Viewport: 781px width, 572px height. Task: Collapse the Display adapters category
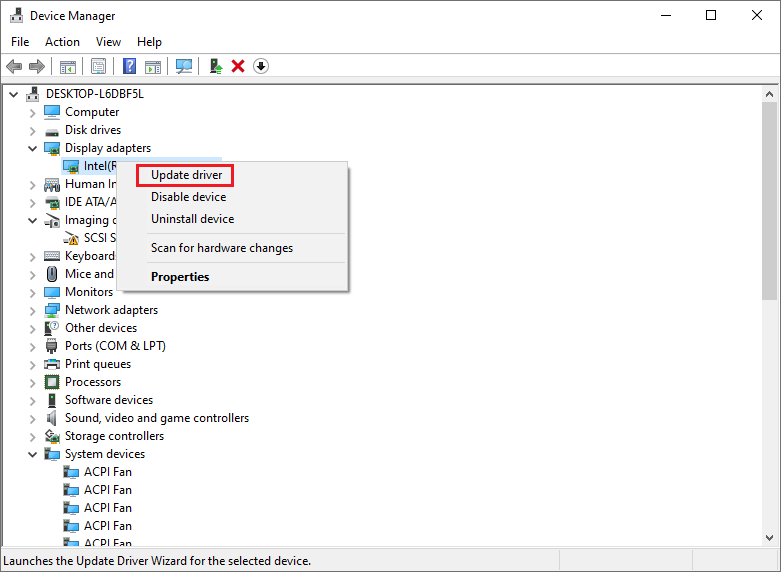tap(33, 148)
